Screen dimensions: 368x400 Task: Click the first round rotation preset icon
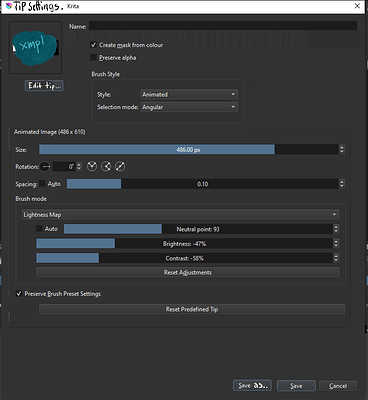92,166
